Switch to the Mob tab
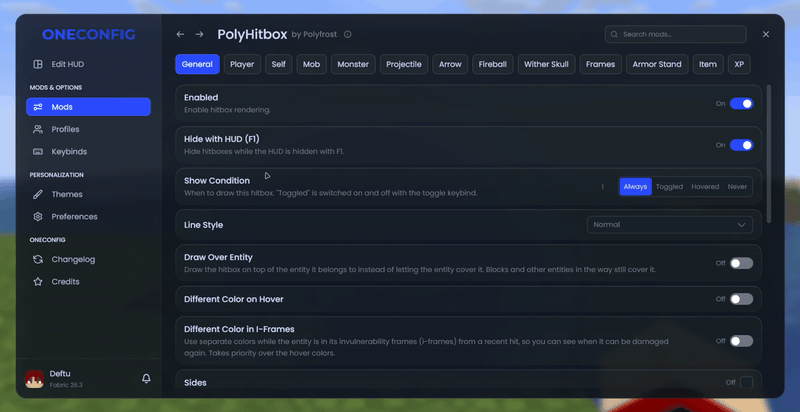The width and height of the screenshot is (800, 412). pyautogui.click(x=312, y=64)
